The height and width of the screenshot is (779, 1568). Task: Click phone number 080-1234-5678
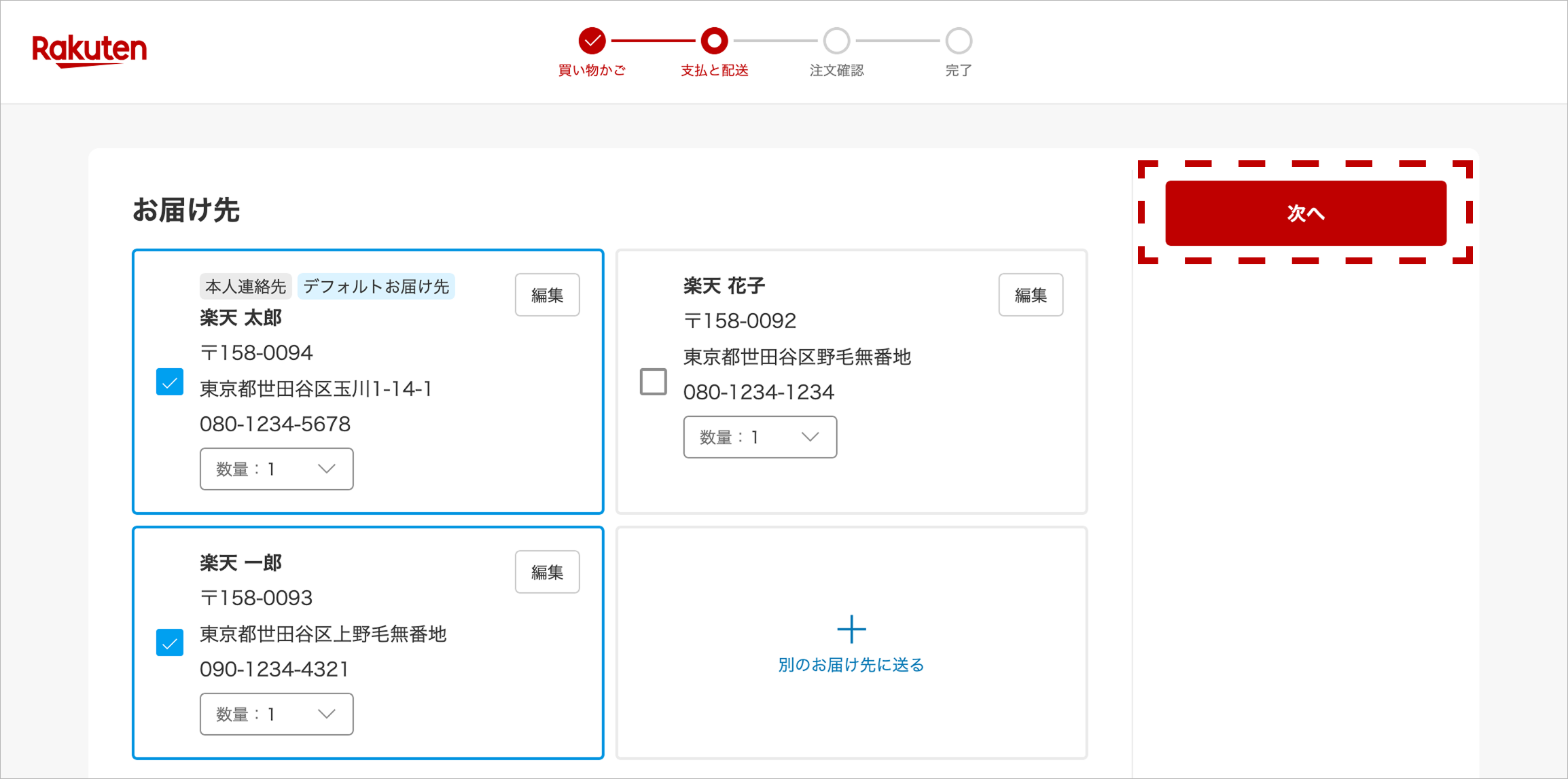tap(275, 424)
